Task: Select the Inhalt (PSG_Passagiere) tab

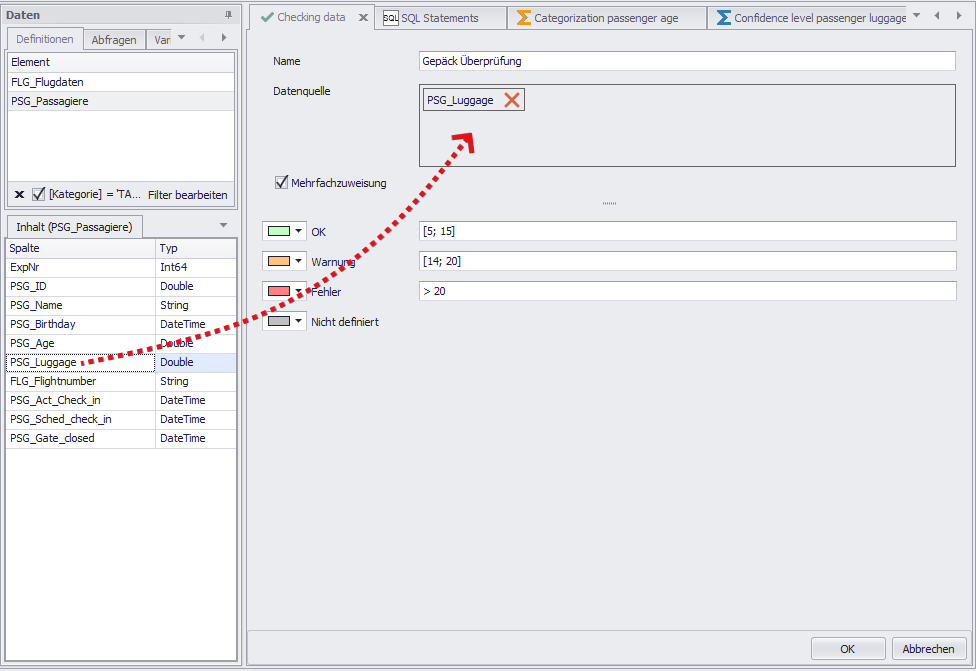Action: tap(74, 227)
